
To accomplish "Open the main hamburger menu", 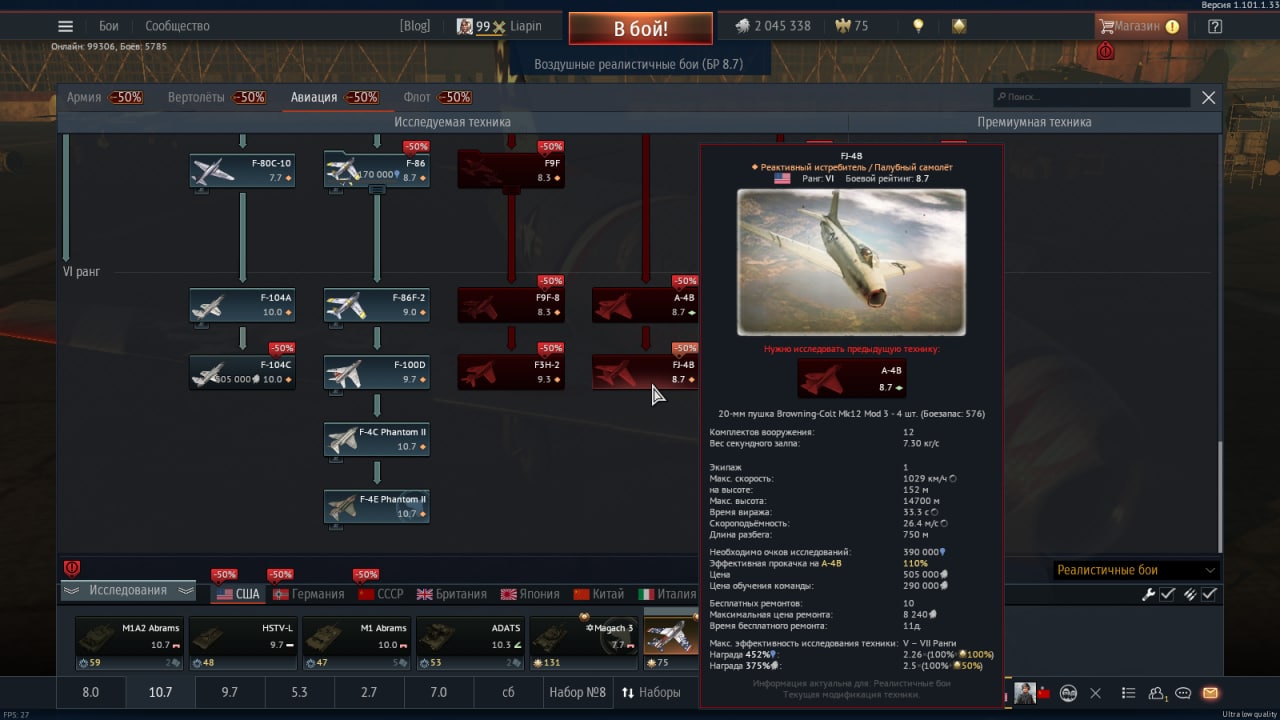I will (66, 27).
